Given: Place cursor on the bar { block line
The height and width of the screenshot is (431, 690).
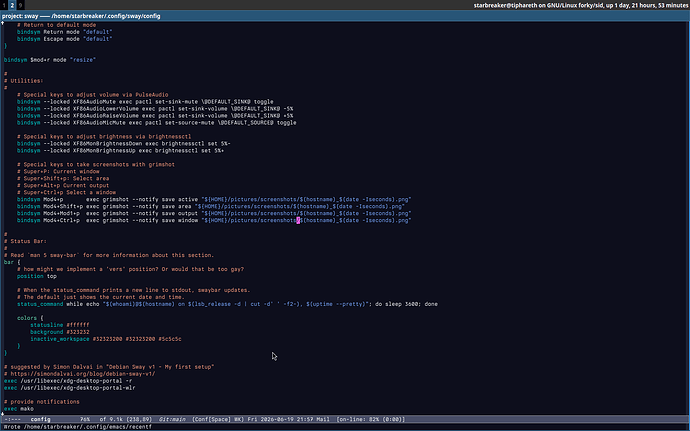Looking at the screenshot, I should tap(12, 262).
